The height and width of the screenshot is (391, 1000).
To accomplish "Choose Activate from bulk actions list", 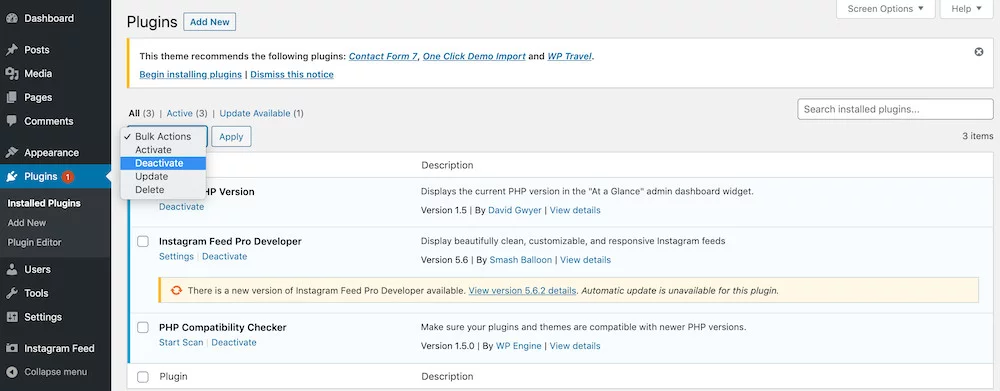I will pyautogui.click(x=163, y=150).
